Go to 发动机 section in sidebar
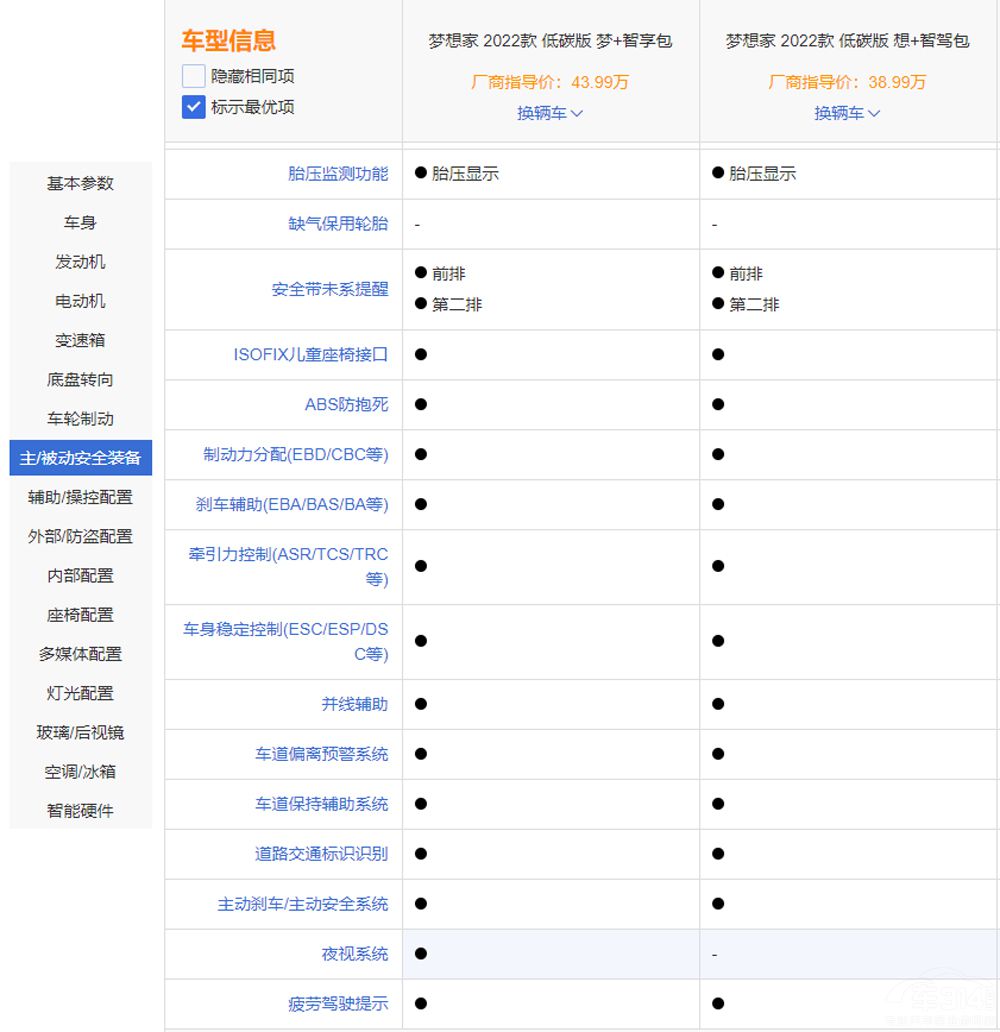1000x1032 pixels. [x=80, y=262]
